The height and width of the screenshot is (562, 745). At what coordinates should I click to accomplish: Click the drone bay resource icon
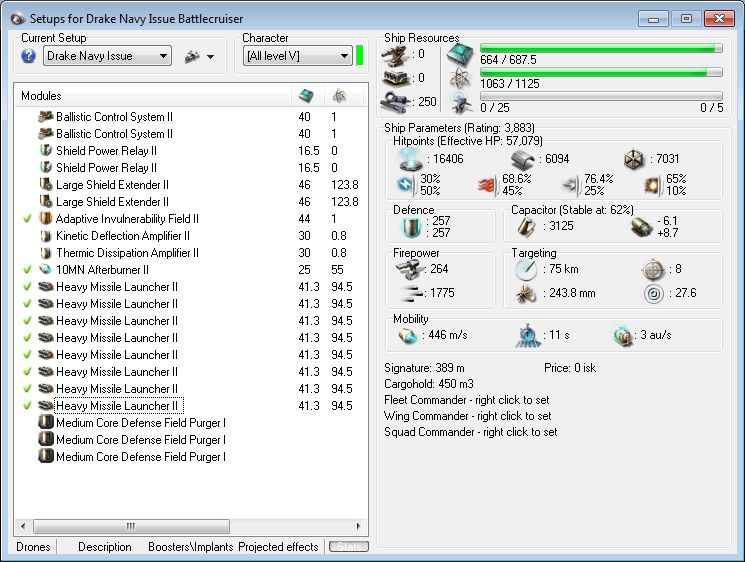coord(461,104)
